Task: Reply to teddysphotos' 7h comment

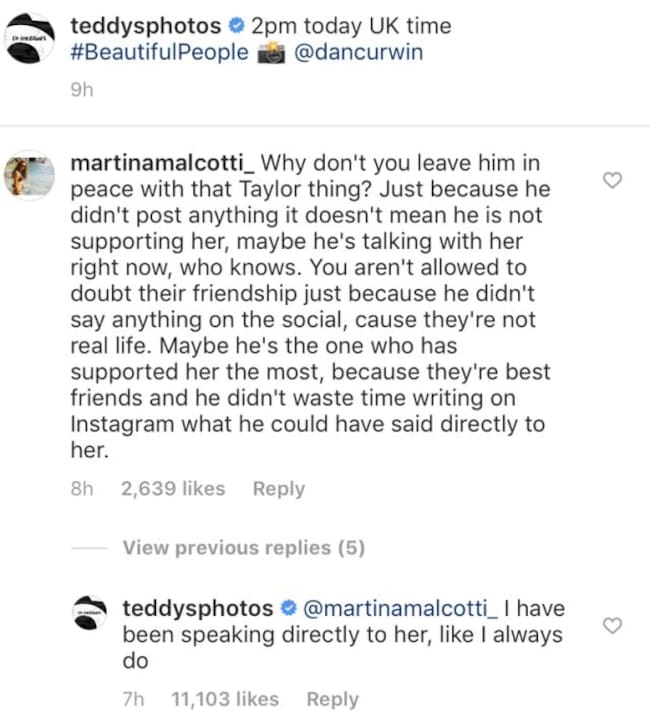Action: pos(332,699)
